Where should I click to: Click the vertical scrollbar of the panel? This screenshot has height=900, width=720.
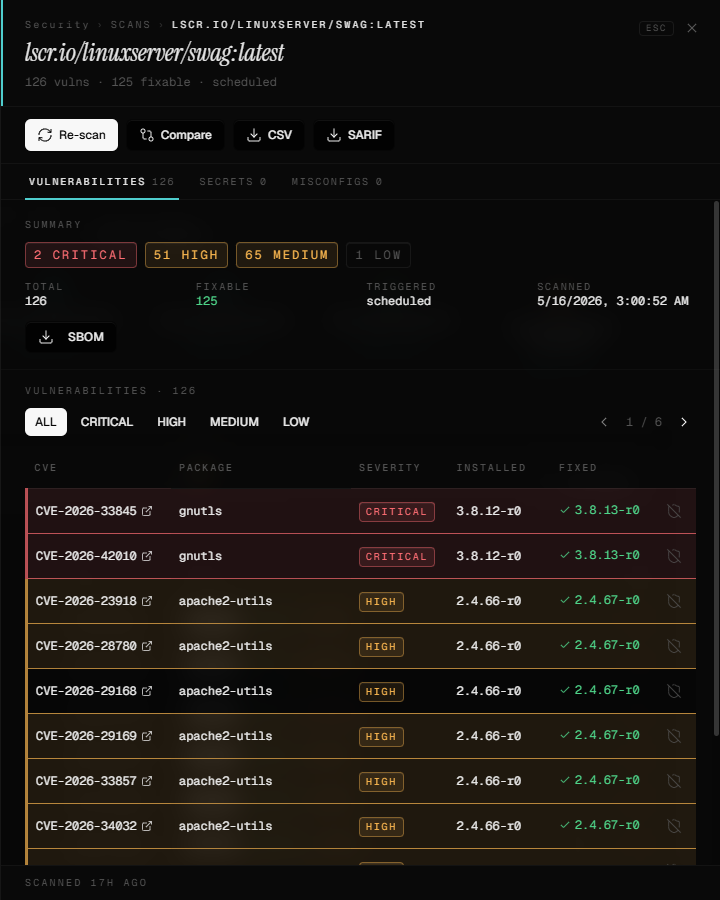[x=716, y=468]
